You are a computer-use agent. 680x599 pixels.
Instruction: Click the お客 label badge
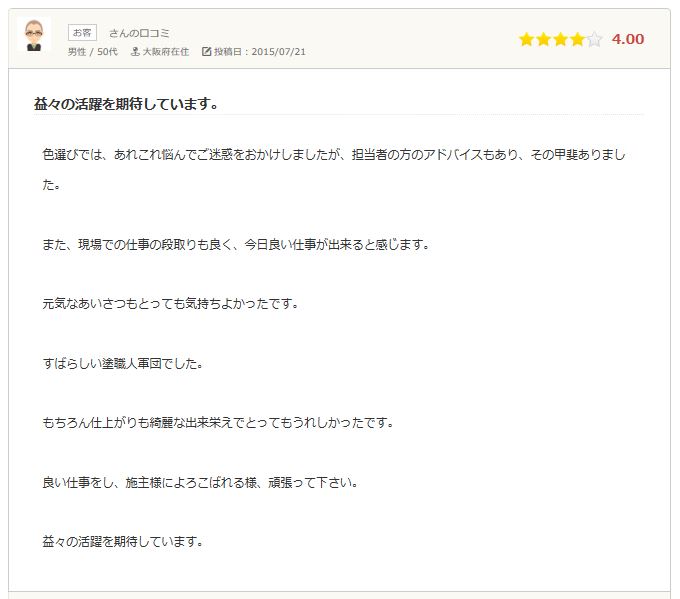(82, 33)
